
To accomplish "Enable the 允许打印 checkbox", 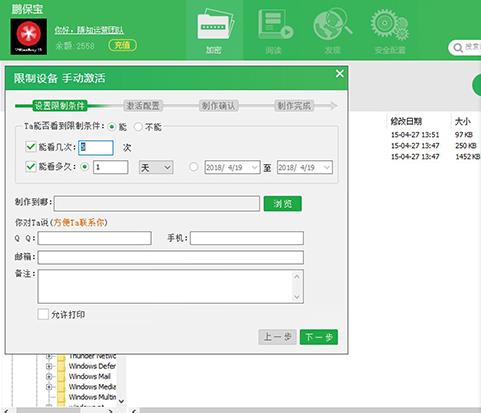I will pyautogui.click(x=43, y=314).
